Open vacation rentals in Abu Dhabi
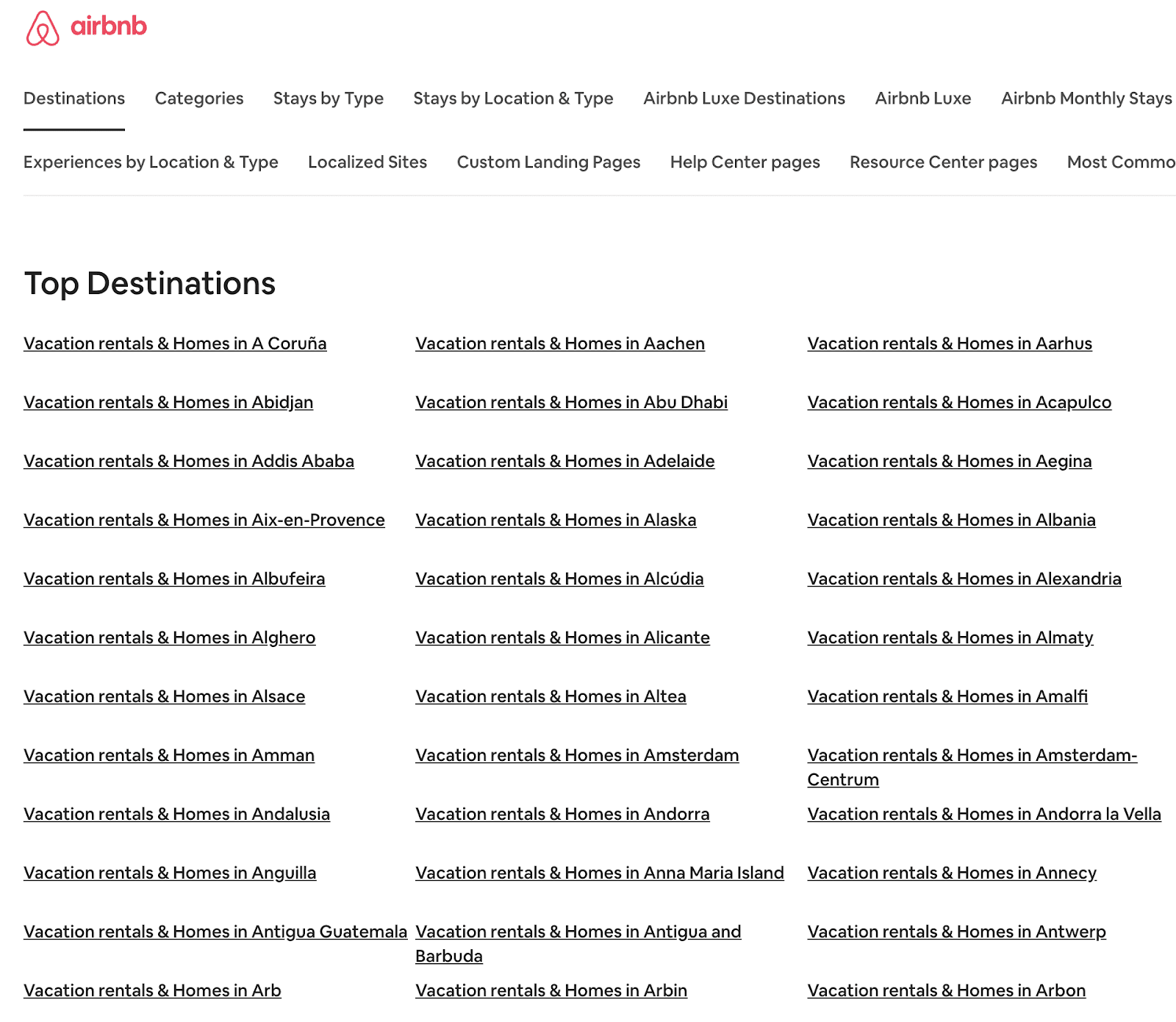 [572, 402]
